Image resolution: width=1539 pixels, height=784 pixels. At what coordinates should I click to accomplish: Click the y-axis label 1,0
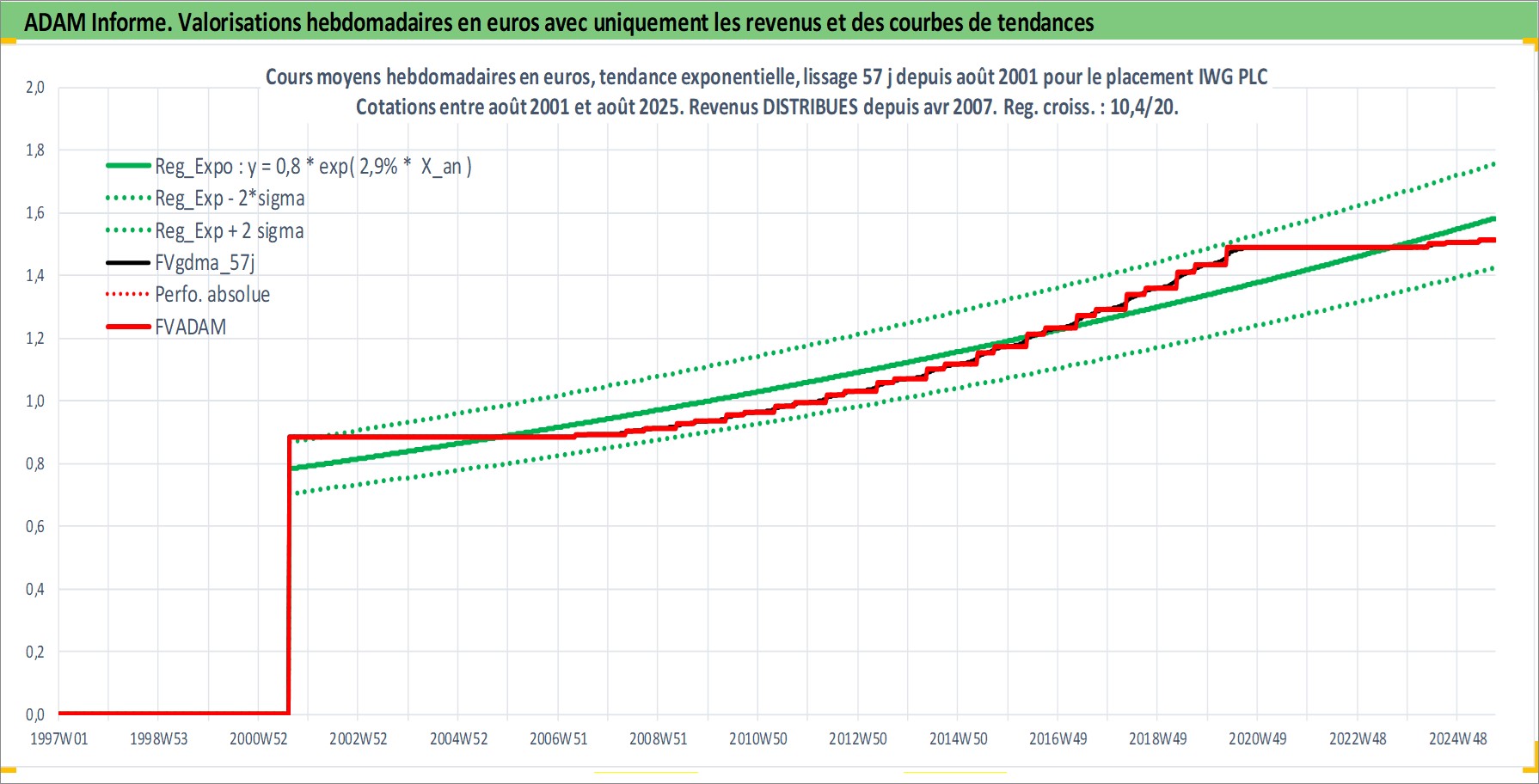(x=34, y=401)
